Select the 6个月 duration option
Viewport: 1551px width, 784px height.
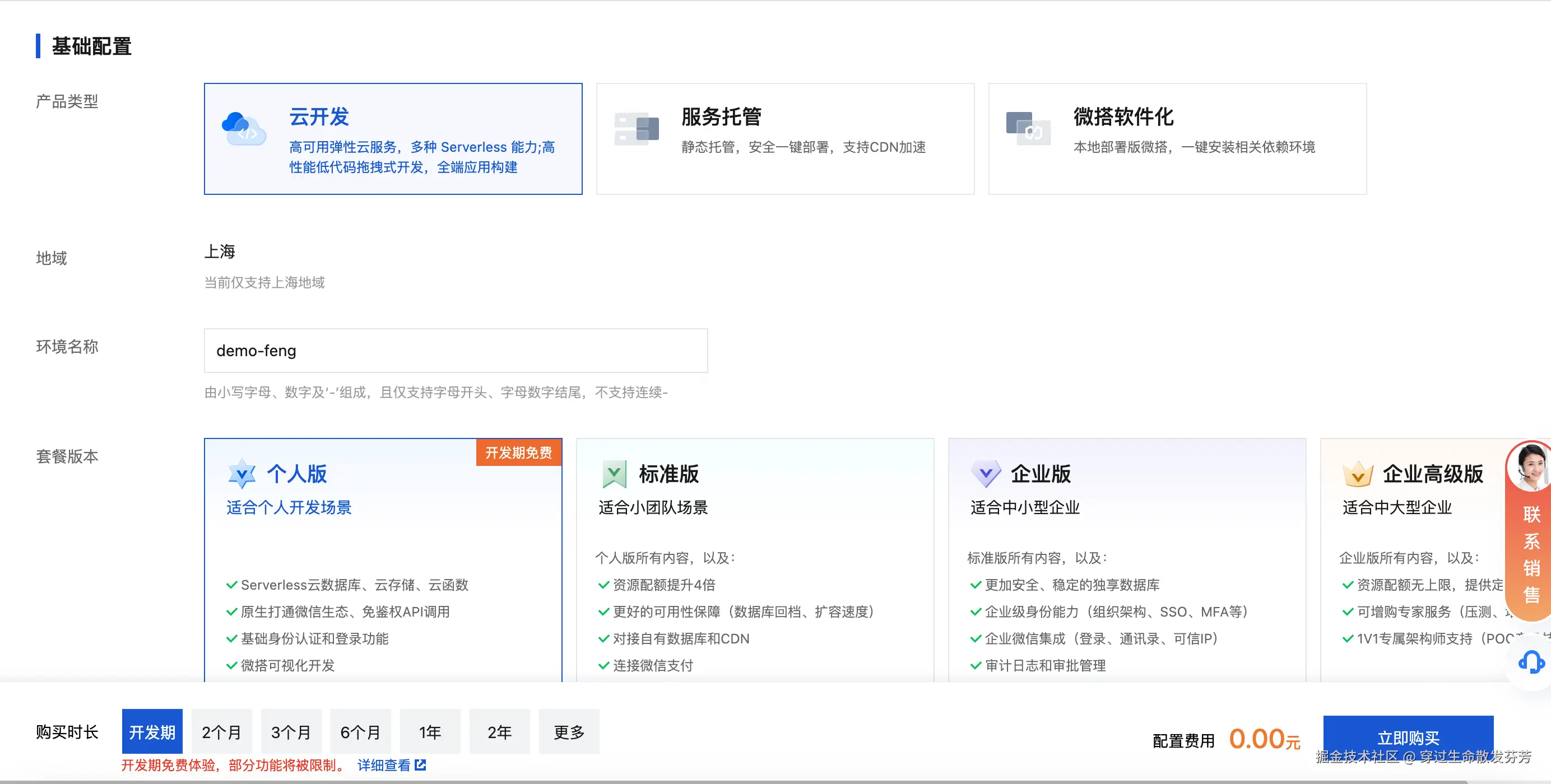(360, 732)
